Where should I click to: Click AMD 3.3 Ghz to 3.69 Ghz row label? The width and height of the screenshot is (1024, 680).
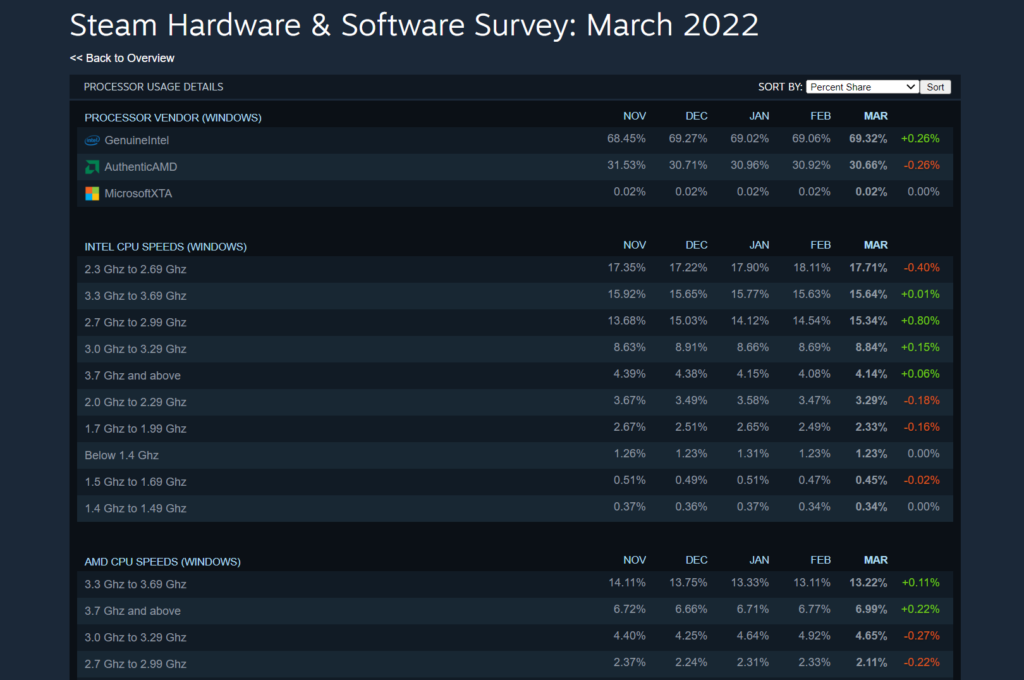click(135, 585)
